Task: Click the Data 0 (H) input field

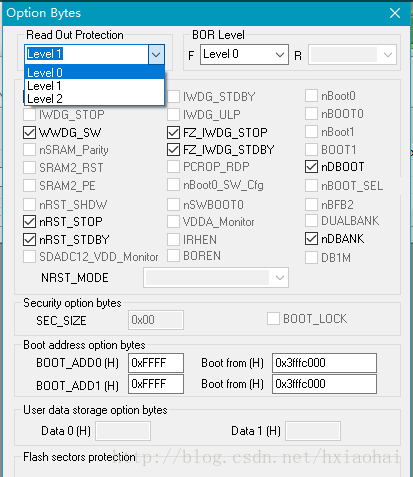Action: [123, 431]
